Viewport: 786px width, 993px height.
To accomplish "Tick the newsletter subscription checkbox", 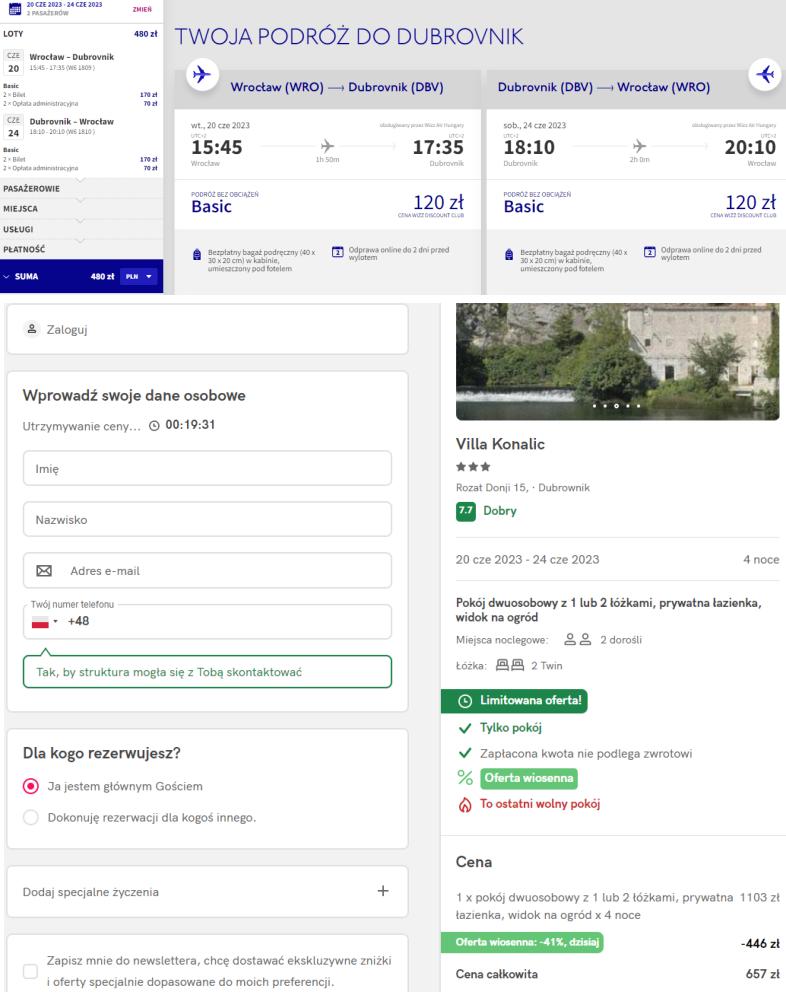I will coord(31,971).
